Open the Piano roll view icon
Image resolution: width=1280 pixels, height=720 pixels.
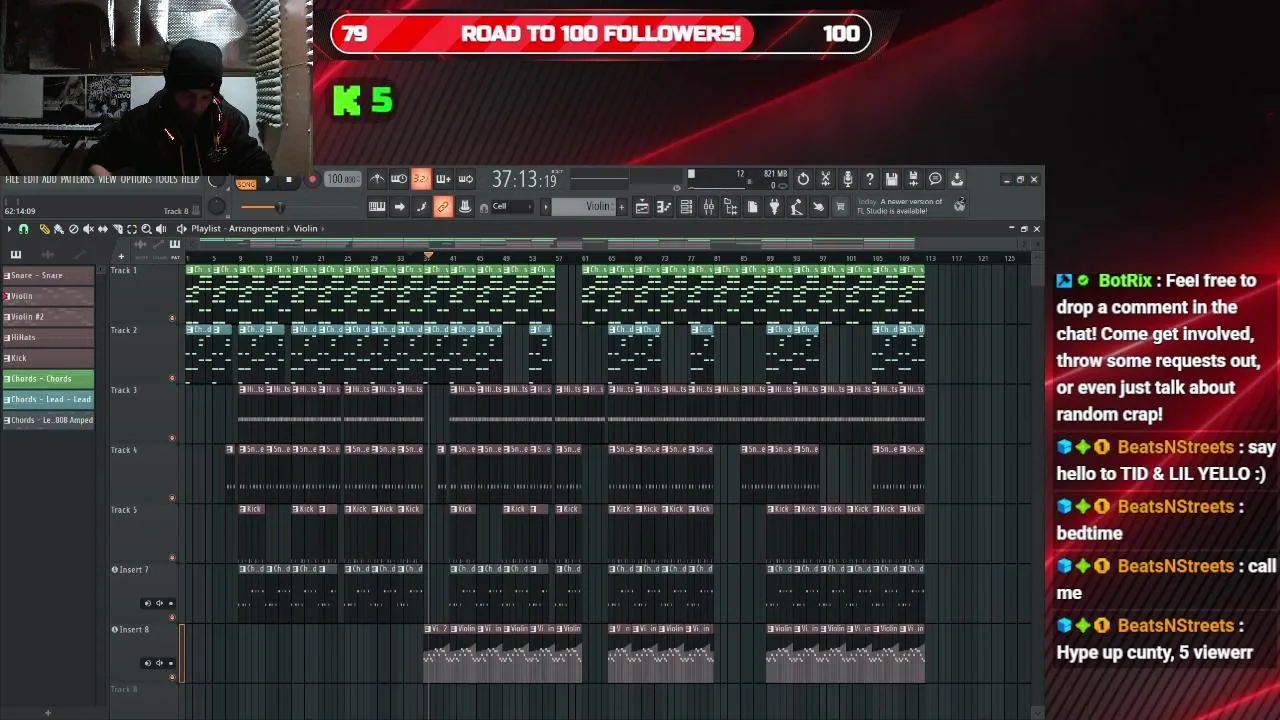(x=664, y=207)
